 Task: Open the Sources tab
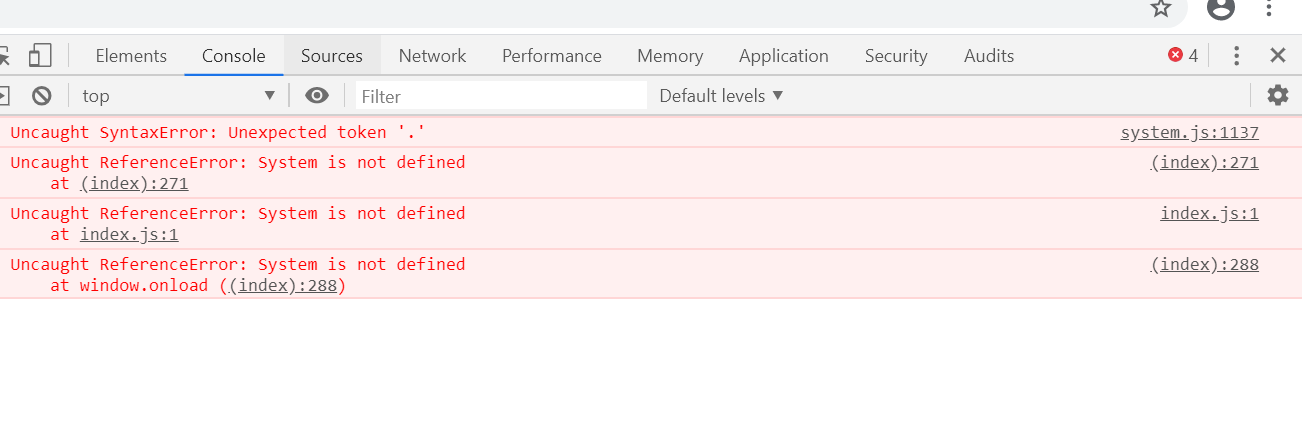click(331, 56)
